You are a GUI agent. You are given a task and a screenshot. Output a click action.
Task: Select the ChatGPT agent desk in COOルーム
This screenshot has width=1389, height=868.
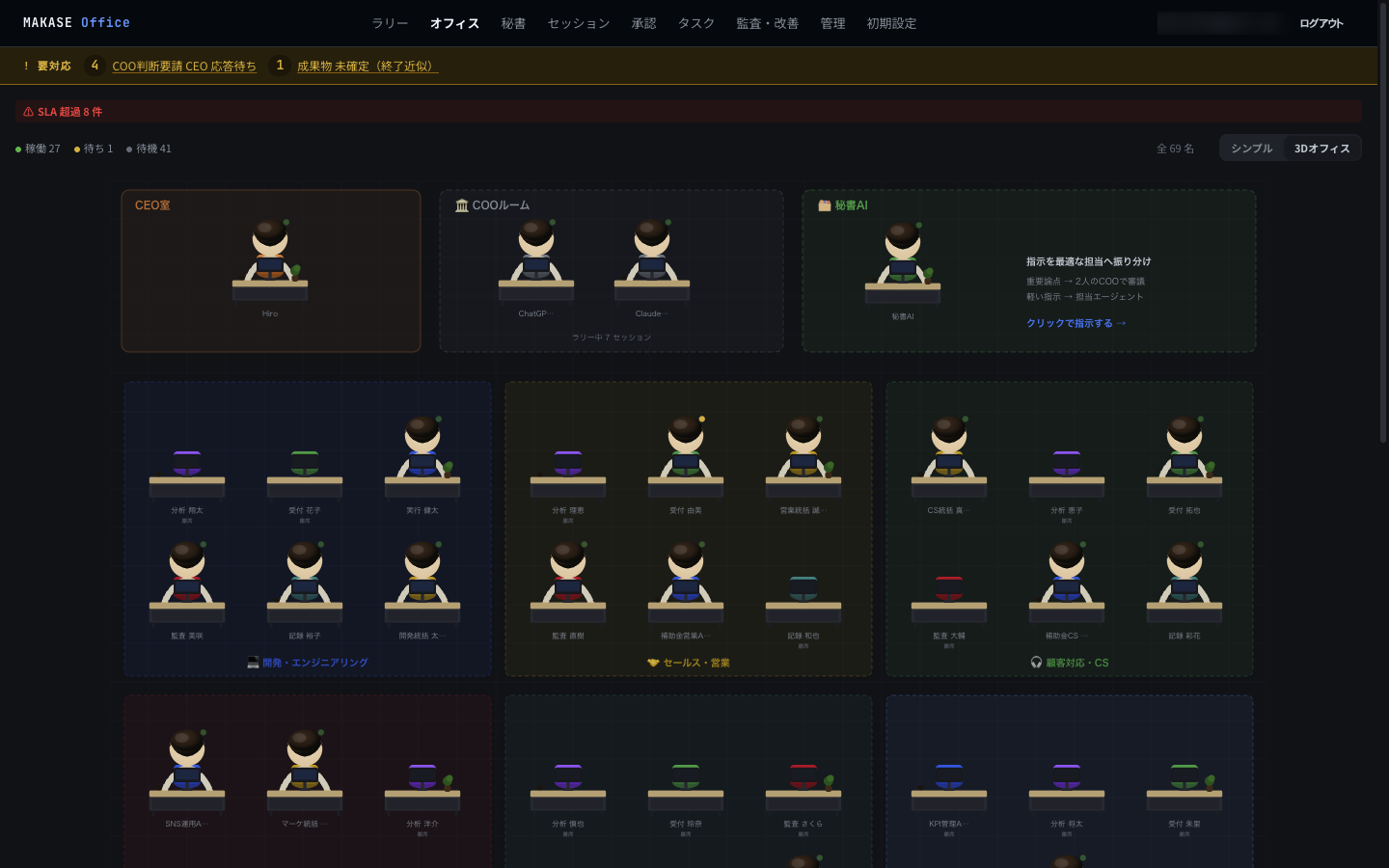[536, 268]
